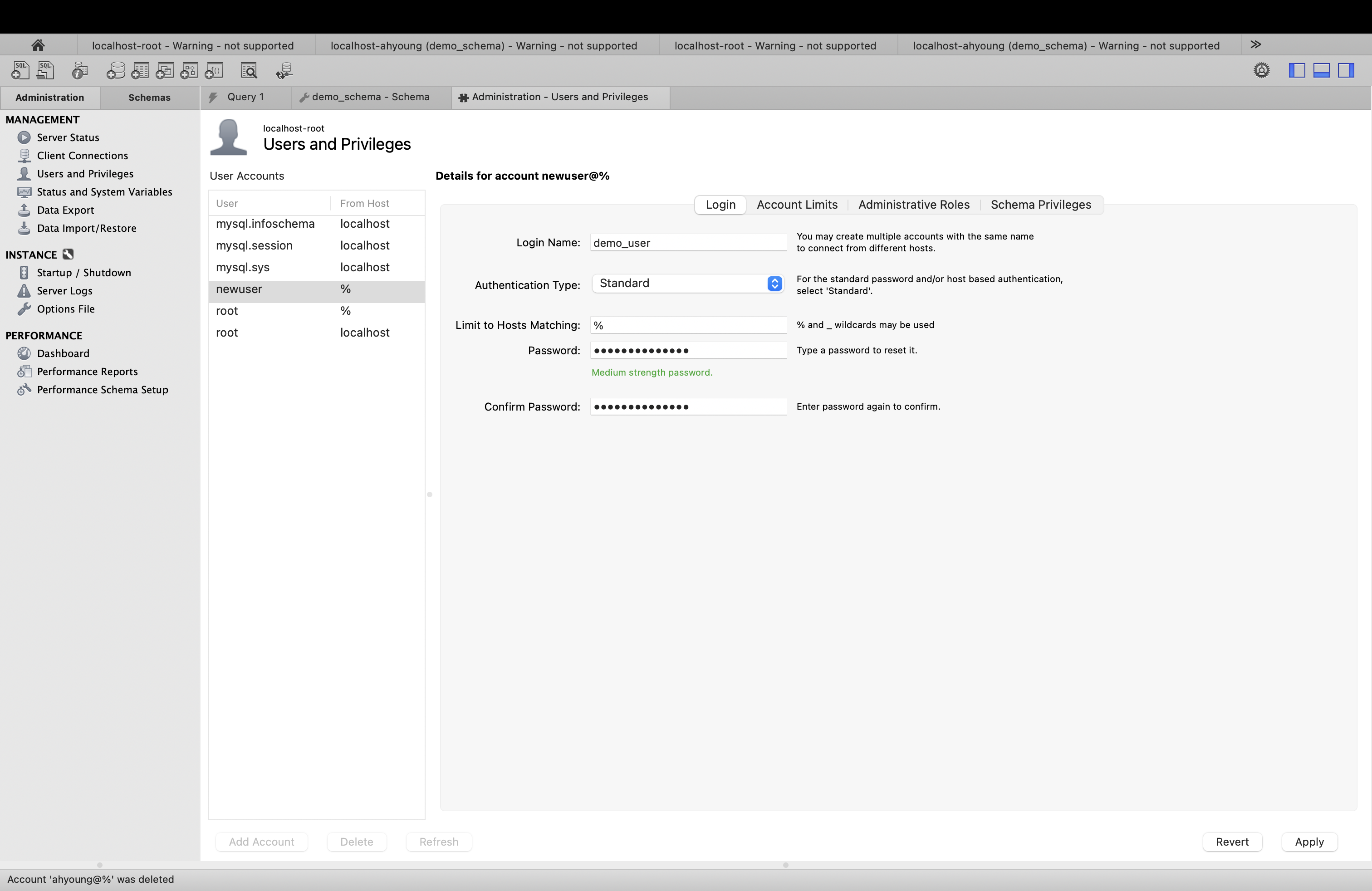Click the Login Name input field

pos(688,243)
